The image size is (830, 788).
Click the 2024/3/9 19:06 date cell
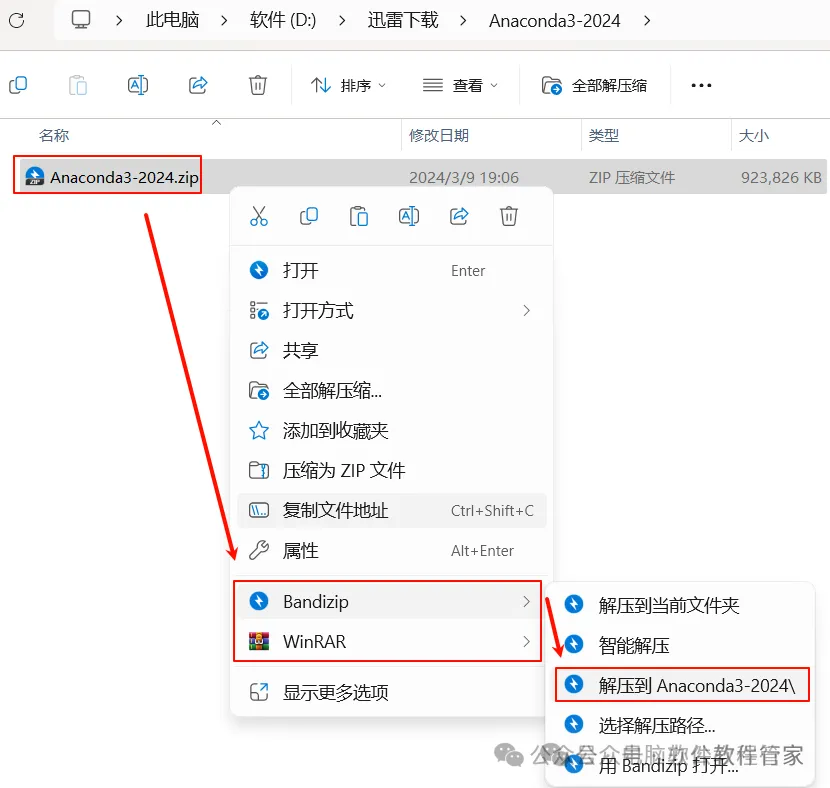pos(464,177)
